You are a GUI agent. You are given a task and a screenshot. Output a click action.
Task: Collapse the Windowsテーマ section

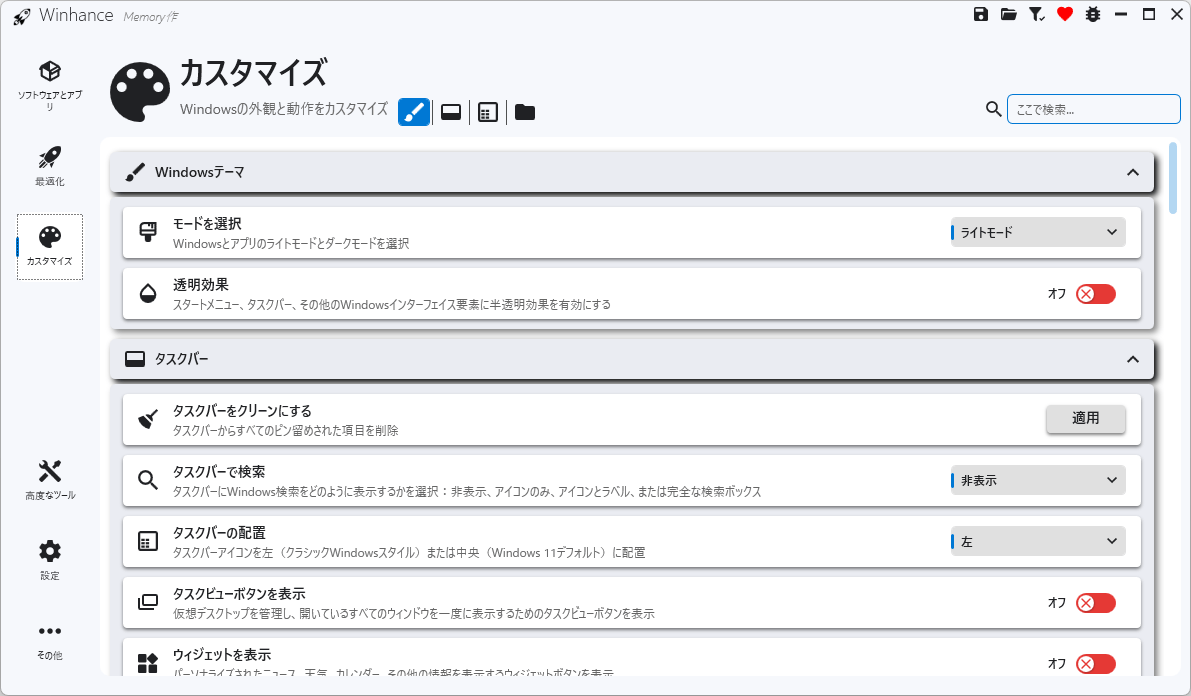(1132, 173)
